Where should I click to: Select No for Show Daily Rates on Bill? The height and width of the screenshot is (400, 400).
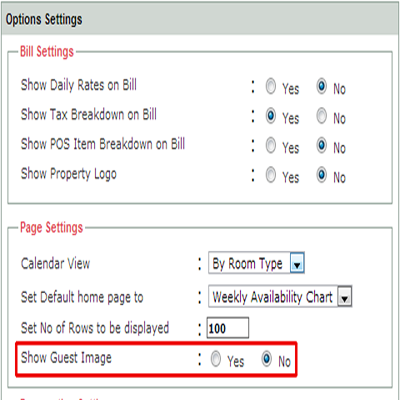(x=322, y=86)
